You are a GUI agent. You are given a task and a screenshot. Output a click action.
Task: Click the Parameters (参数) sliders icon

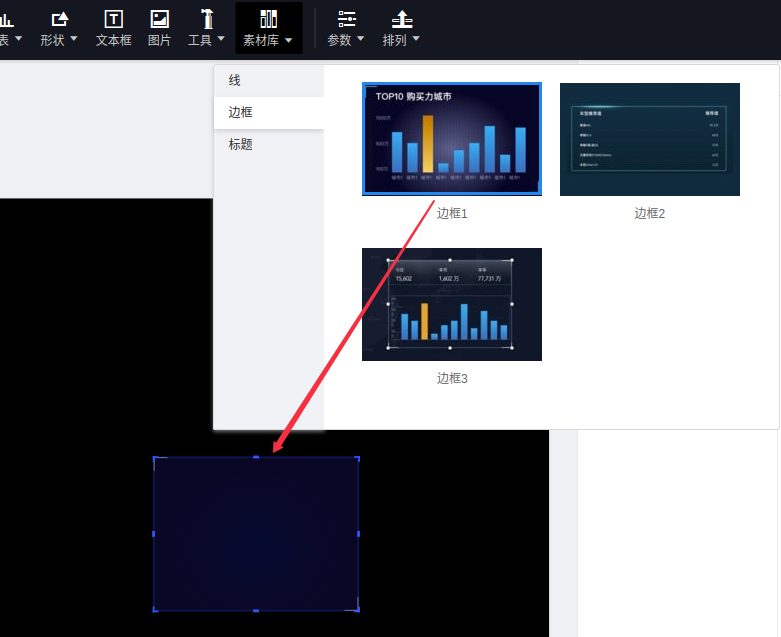(x=347, y=18)
